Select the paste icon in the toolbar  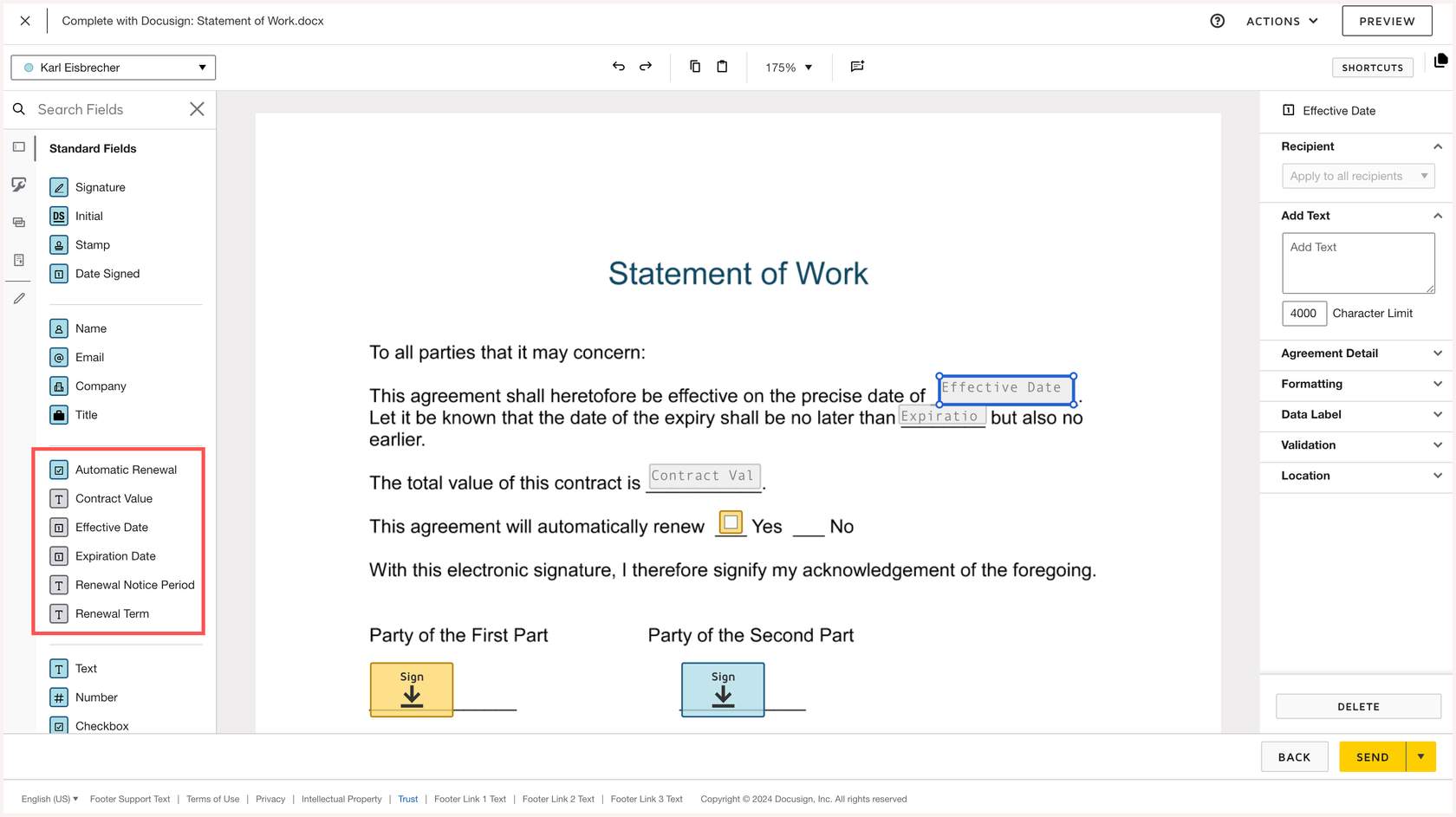pos(722,67)
